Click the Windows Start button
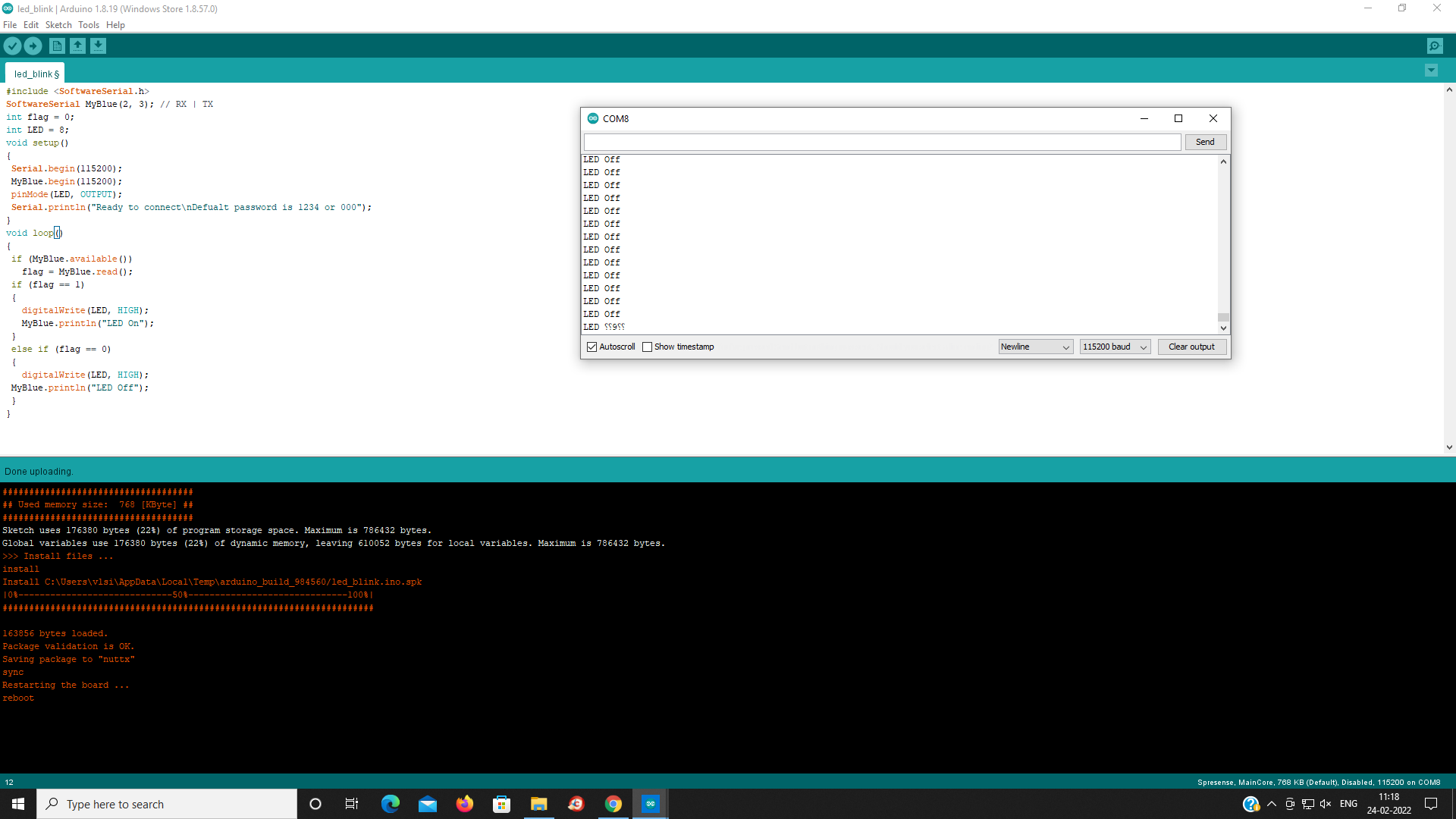The width and height of the screenshot is (1456, 819). (x=18, y=804)
